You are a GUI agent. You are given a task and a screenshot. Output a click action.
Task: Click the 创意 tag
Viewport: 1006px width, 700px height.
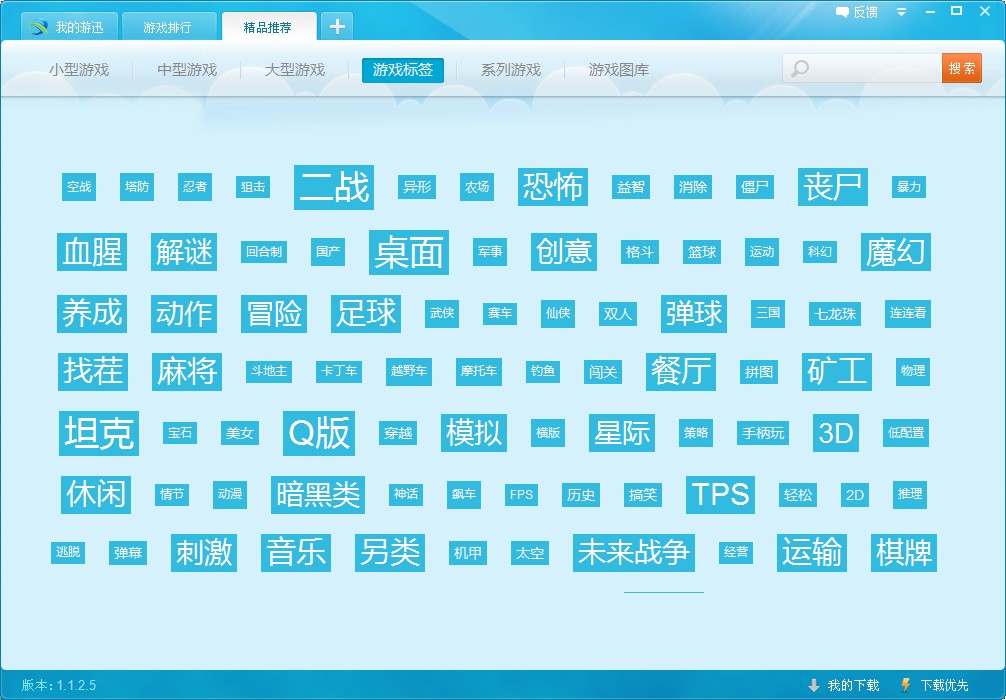tap(564, 252)
